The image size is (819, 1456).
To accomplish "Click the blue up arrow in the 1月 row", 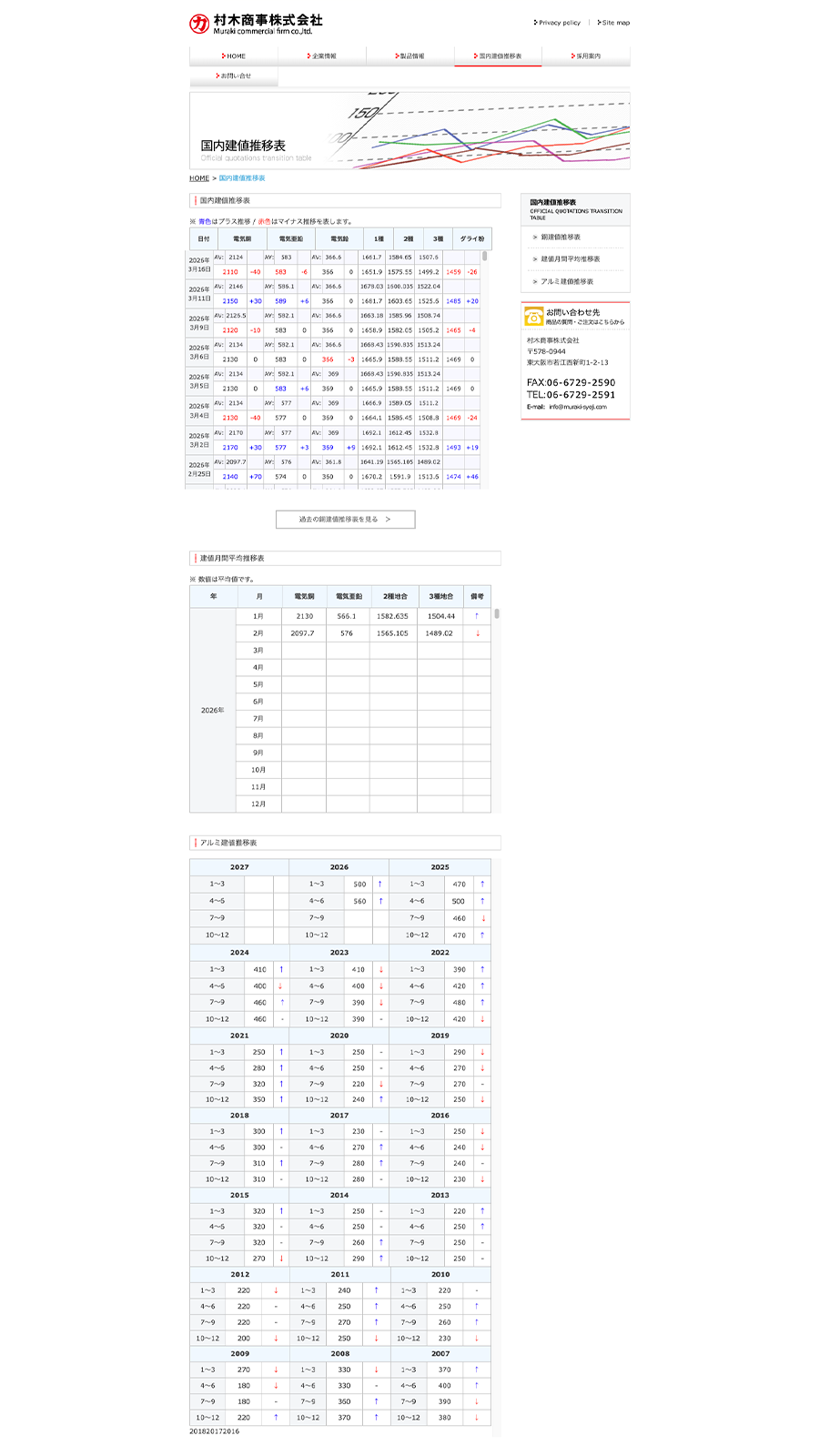I will (x=477, y=616).
